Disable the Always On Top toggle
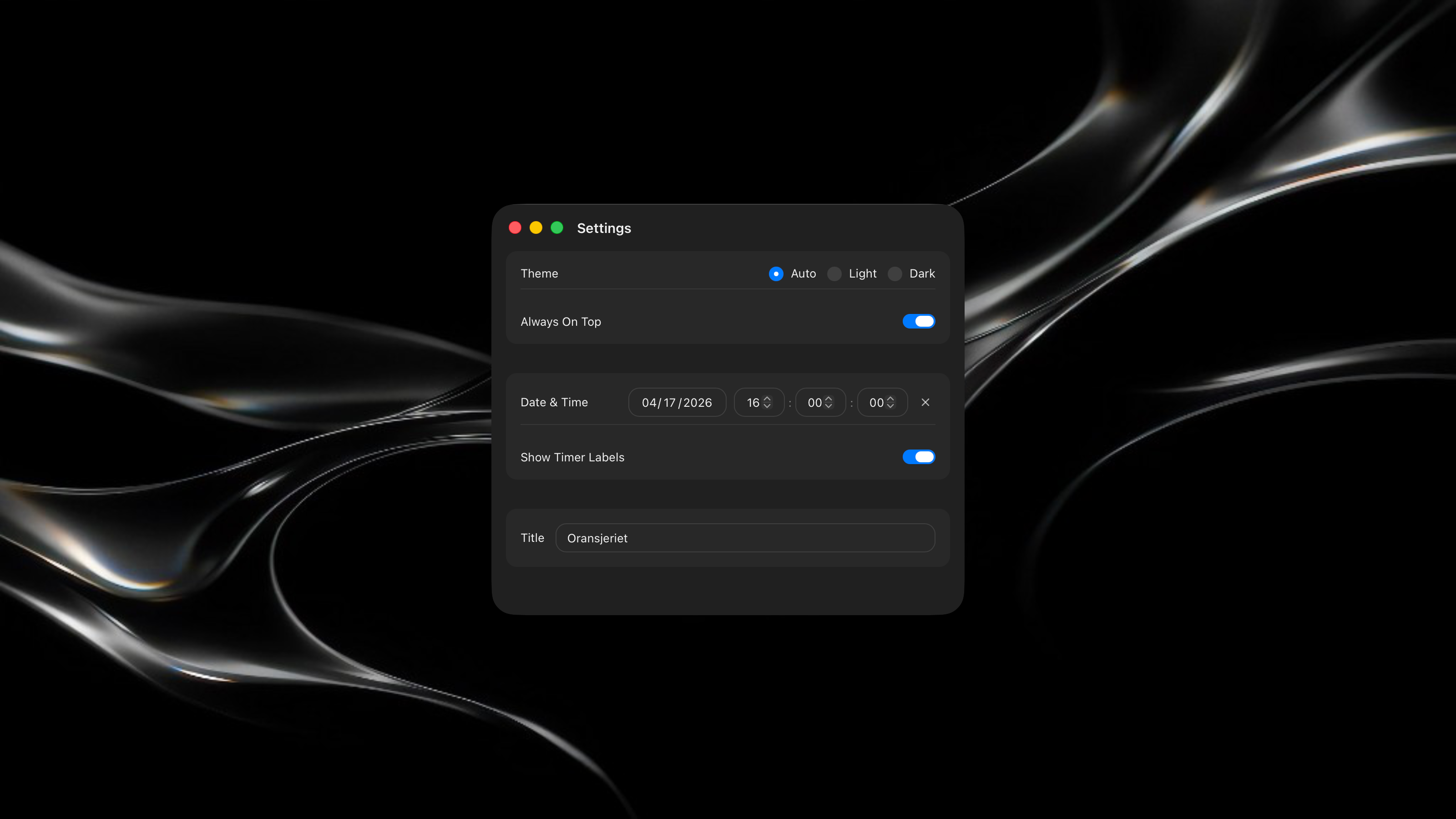 click(x=919, y=322)
